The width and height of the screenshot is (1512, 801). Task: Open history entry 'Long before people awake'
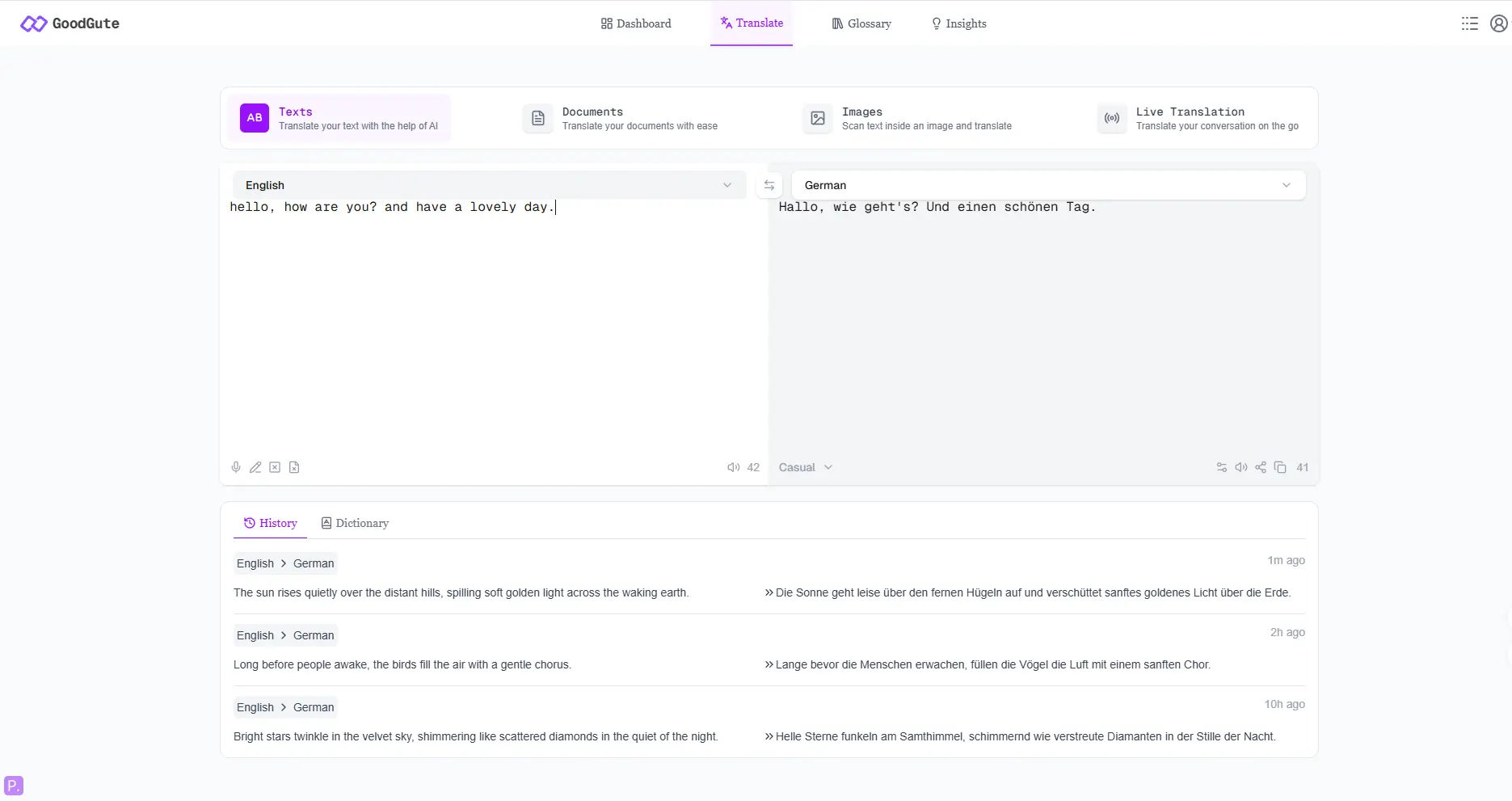402,664
